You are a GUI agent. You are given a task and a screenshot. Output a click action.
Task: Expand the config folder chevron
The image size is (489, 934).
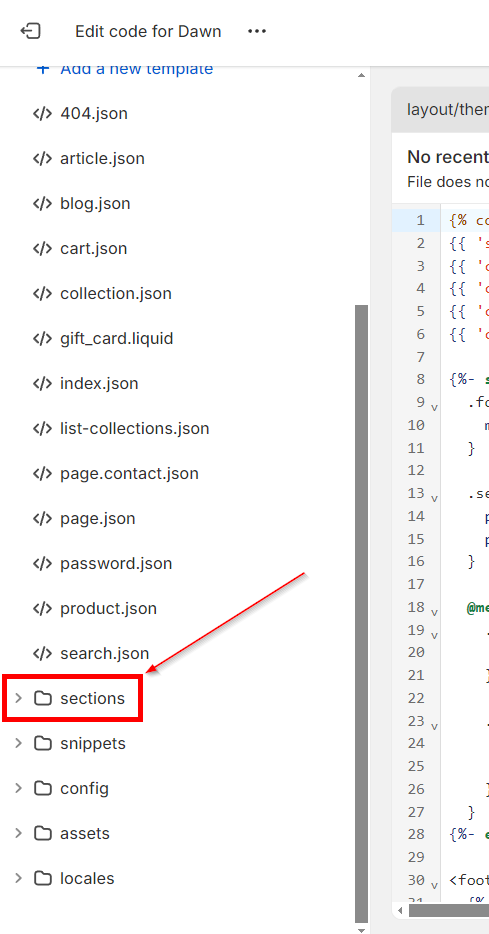point(18,788)
